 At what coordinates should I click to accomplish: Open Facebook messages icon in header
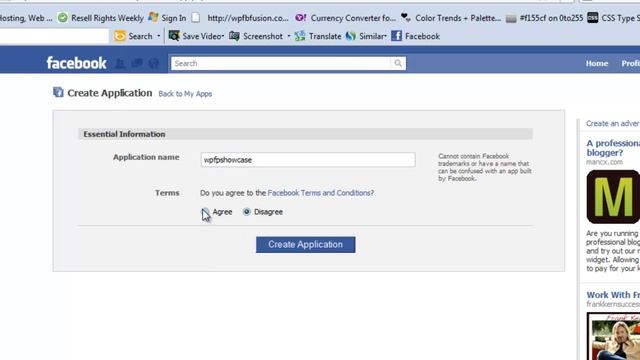137,63
